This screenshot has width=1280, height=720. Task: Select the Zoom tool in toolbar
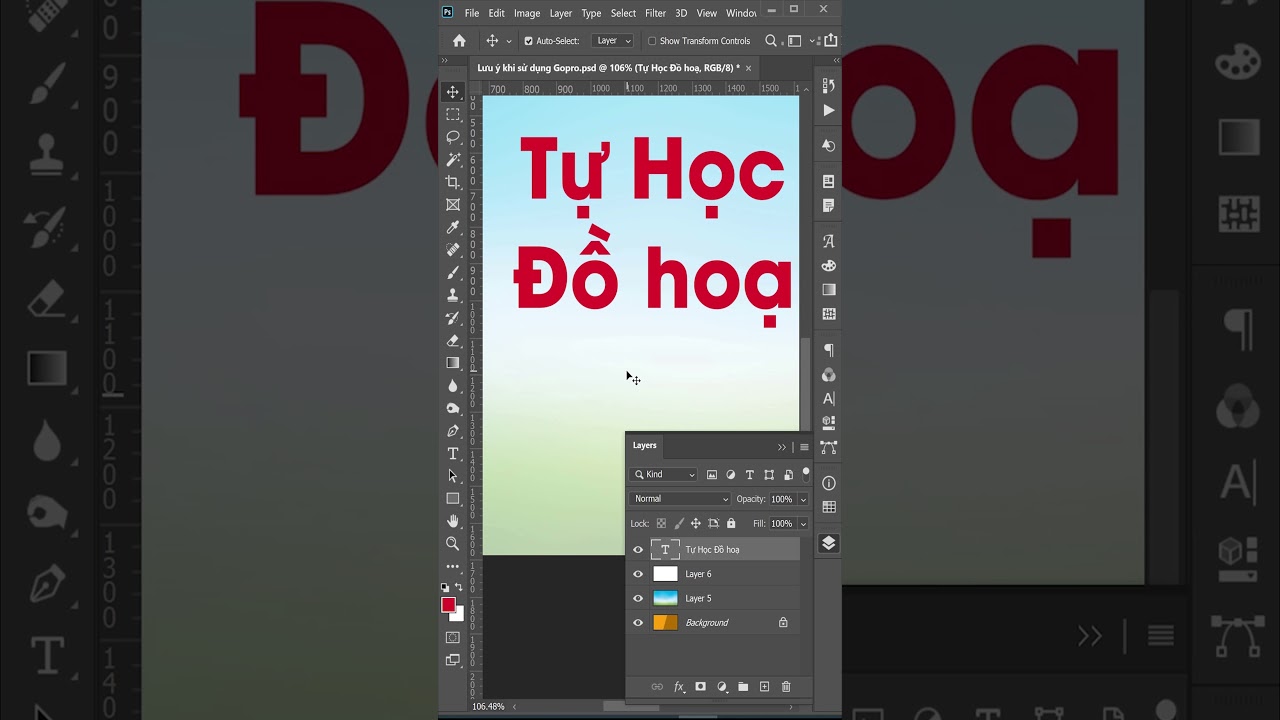[453, 544]
